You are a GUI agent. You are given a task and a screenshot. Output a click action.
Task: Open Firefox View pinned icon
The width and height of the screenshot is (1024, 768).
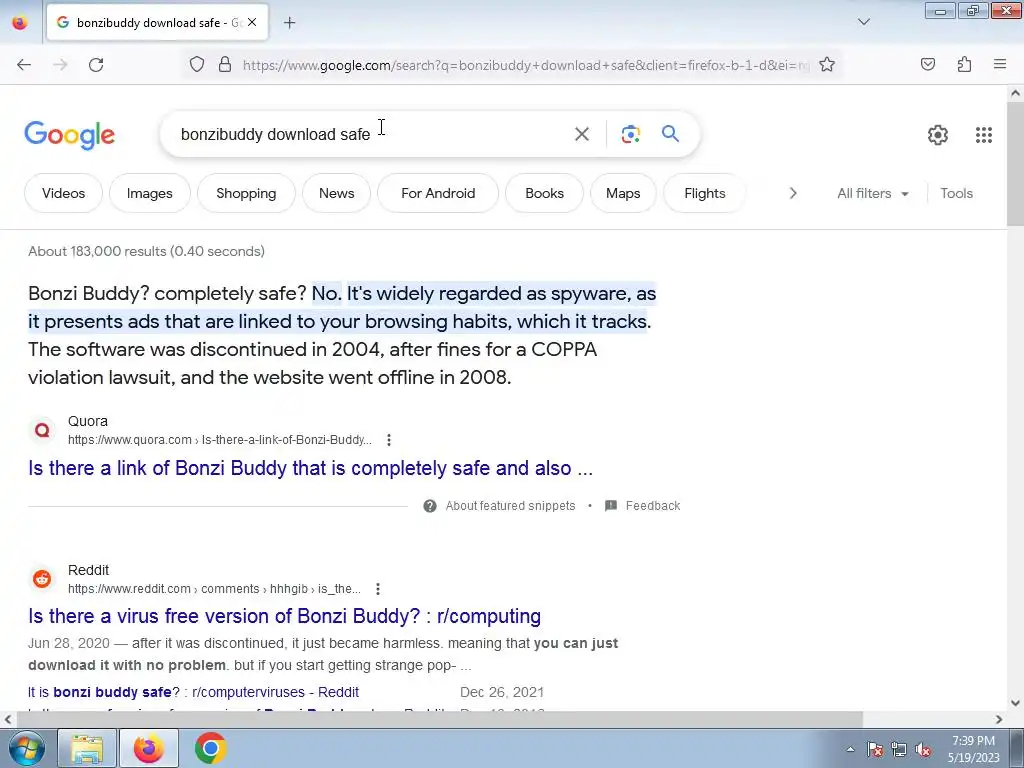[x=20, y=22]
